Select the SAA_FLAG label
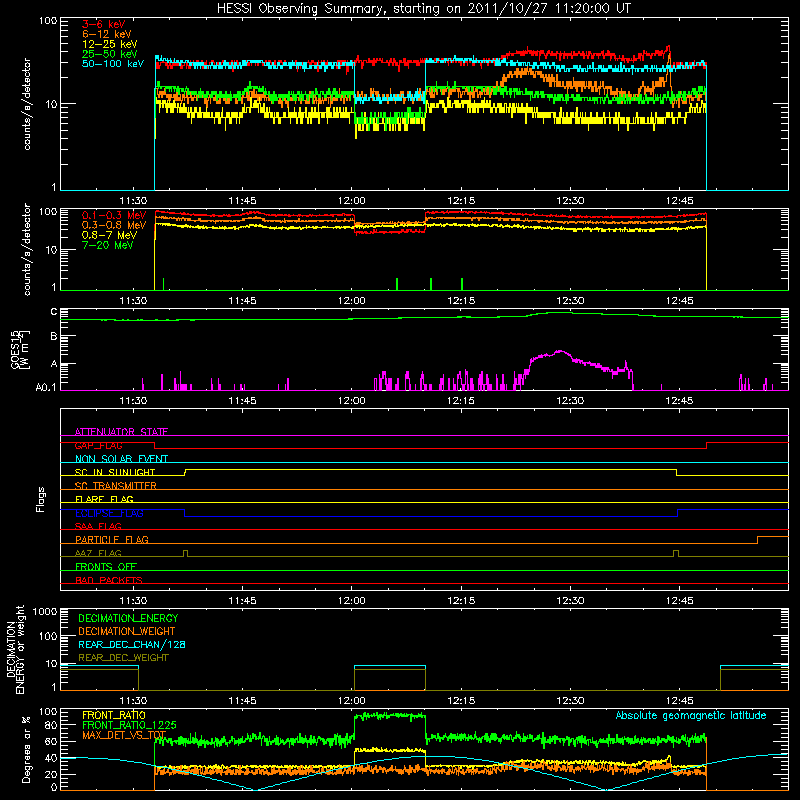The height and width of the screenshot is (800, 800). pyautogui.click(x=98, y=526)
